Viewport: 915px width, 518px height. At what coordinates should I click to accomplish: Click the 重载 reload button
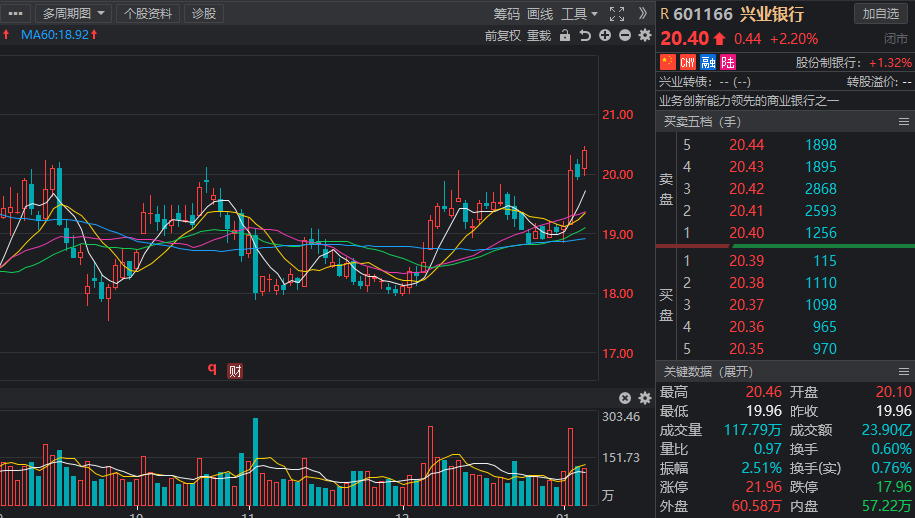pyautogui.click(x=539, y=36)
